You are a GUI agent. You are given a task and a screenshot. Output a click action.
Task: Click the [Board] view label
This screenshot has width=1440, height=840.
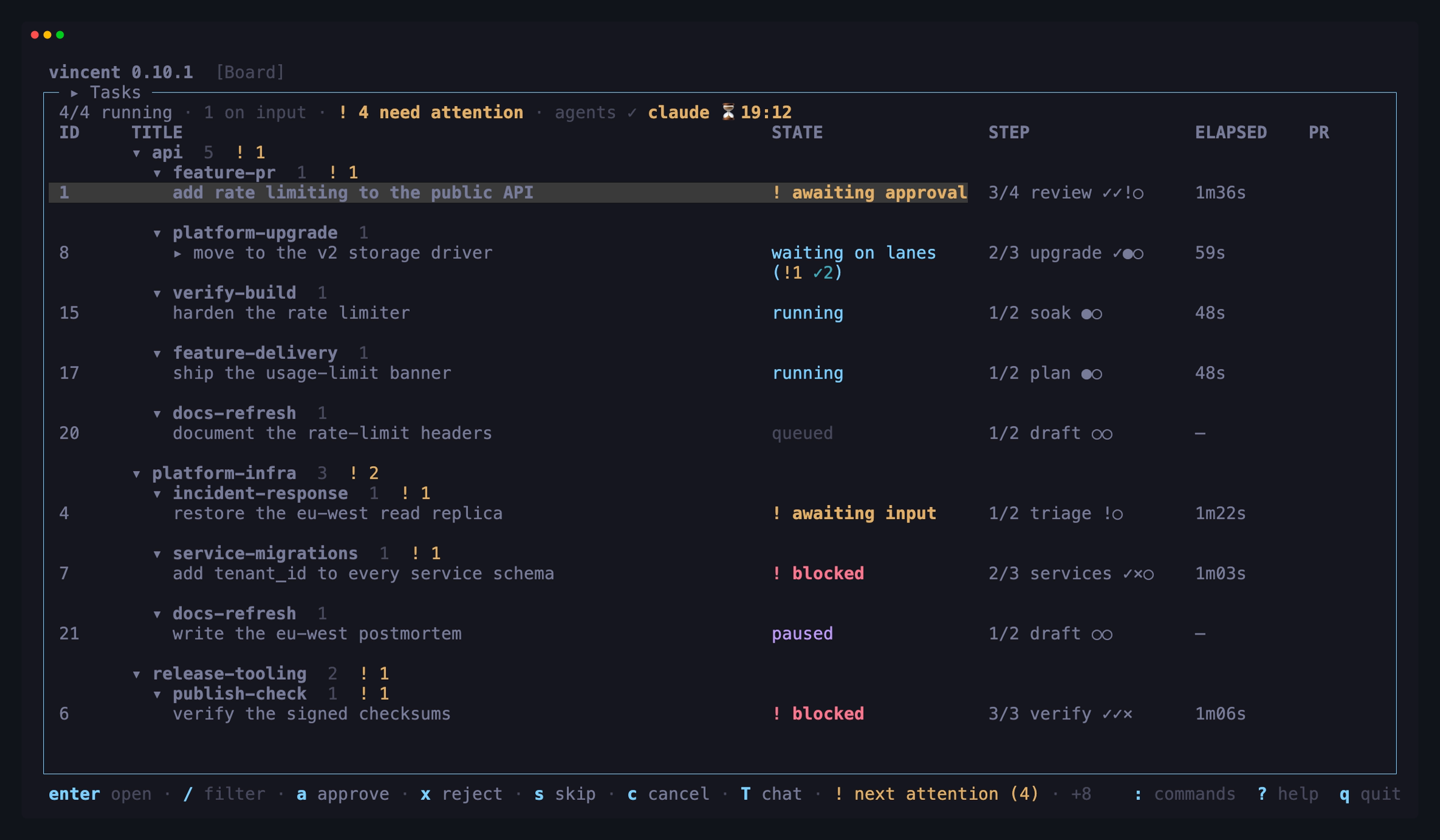point(250,73)
